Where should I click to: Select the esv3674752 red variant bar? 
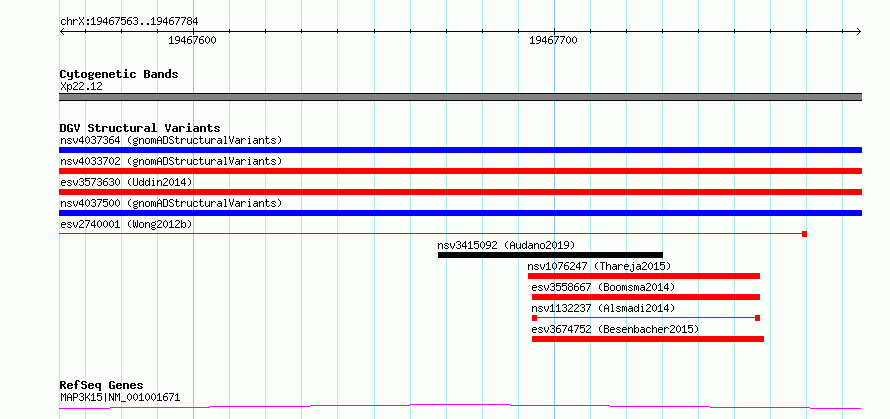click(x=648, y=339)
